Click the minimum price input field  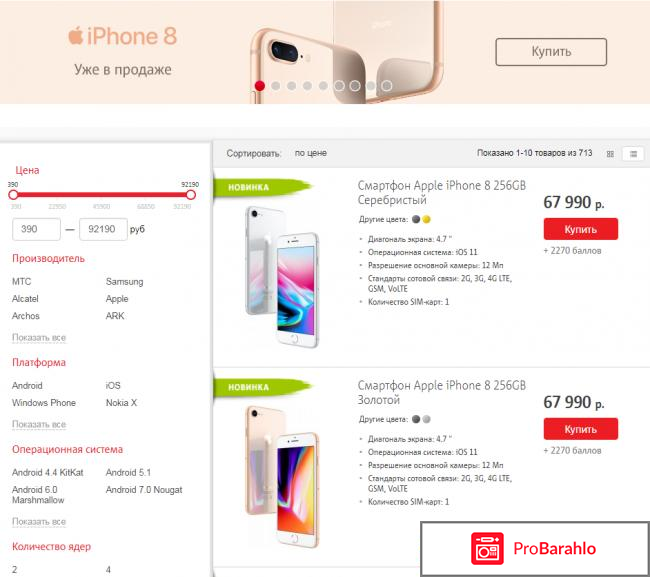point(36,229)
